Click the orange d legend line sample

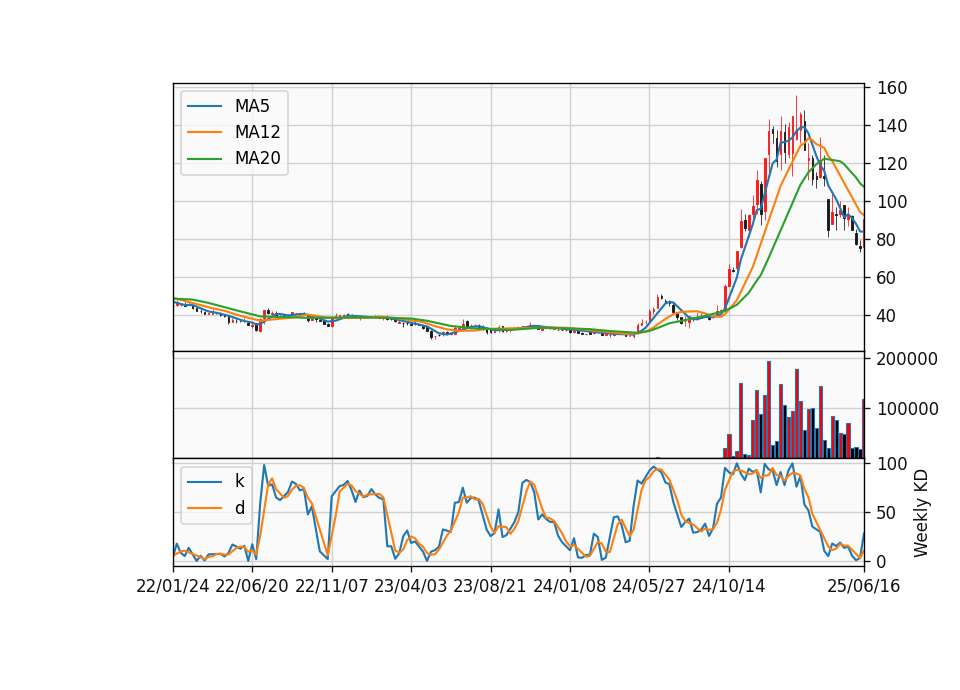click(204, 508)
